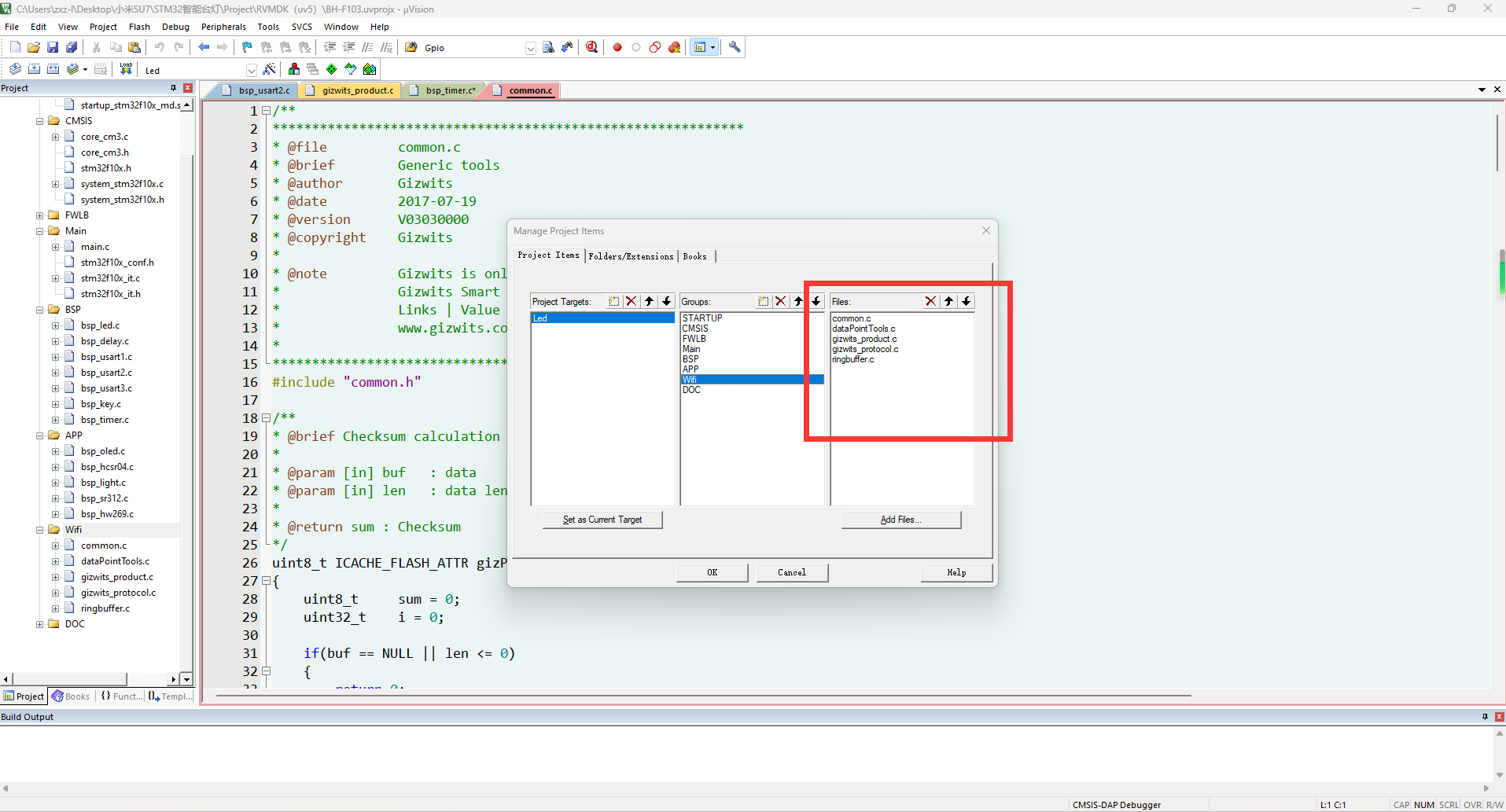Insert breakpoint with red circle icon

pos(617,47)
